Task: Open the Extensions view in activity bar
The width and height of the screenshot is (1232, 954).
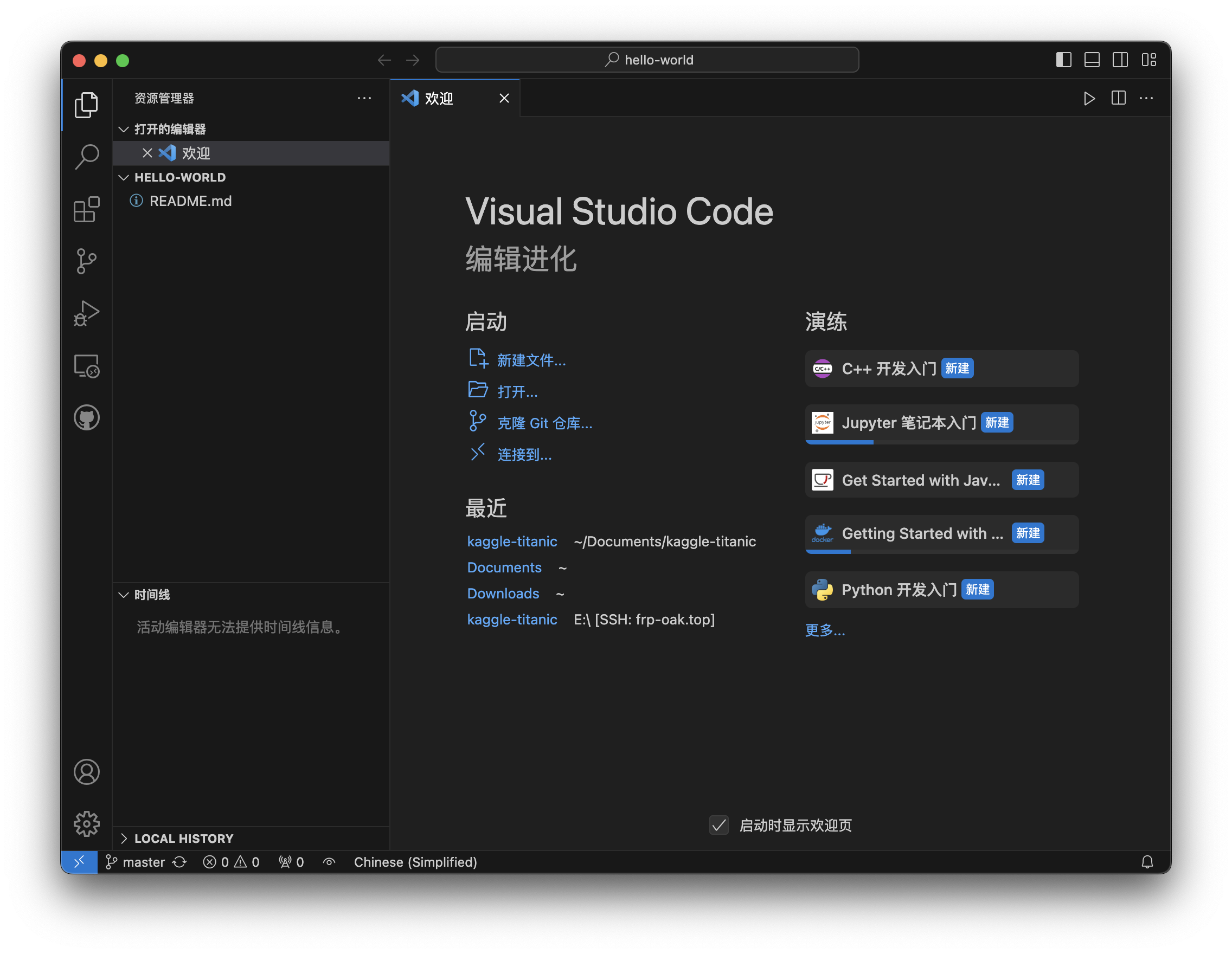Action: click(x=86, y=209)
